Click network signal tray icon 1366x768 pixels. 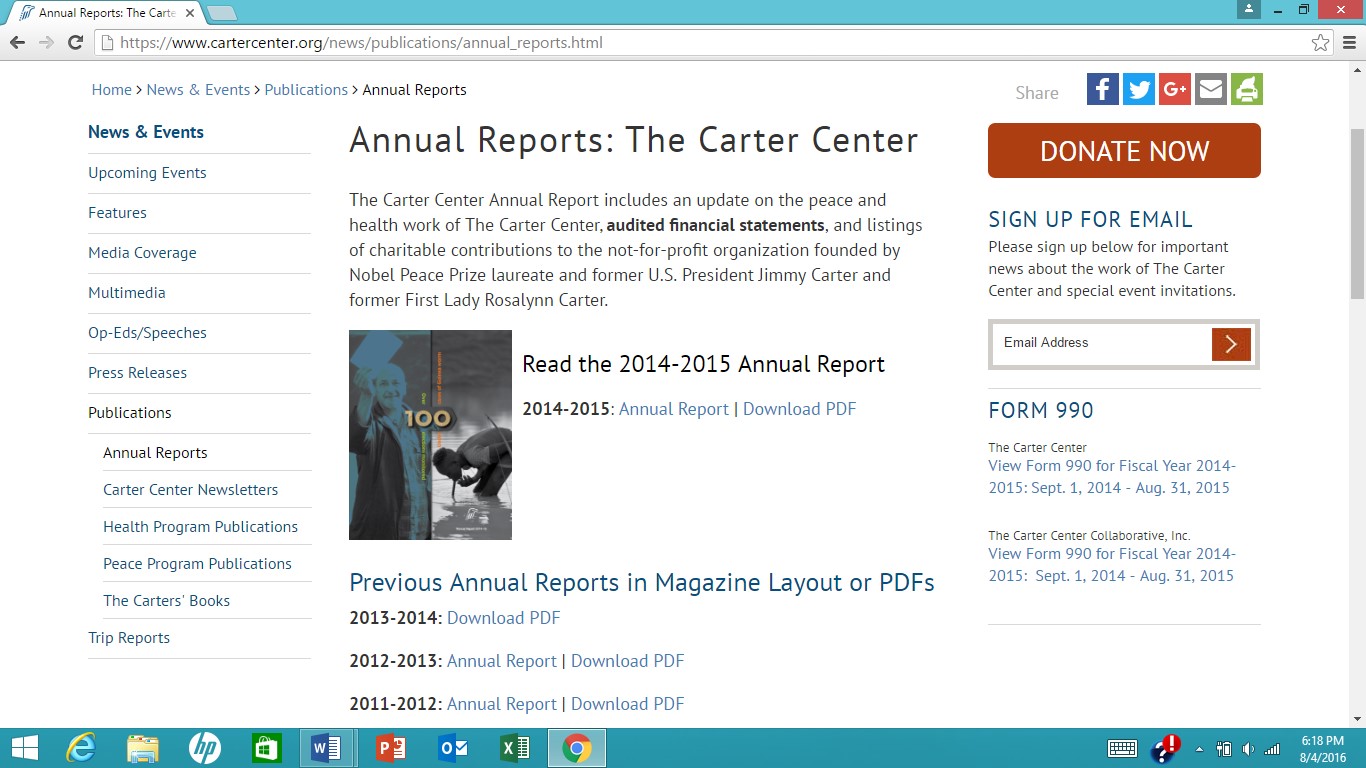pyautogui.click(x=1272, y=749)
